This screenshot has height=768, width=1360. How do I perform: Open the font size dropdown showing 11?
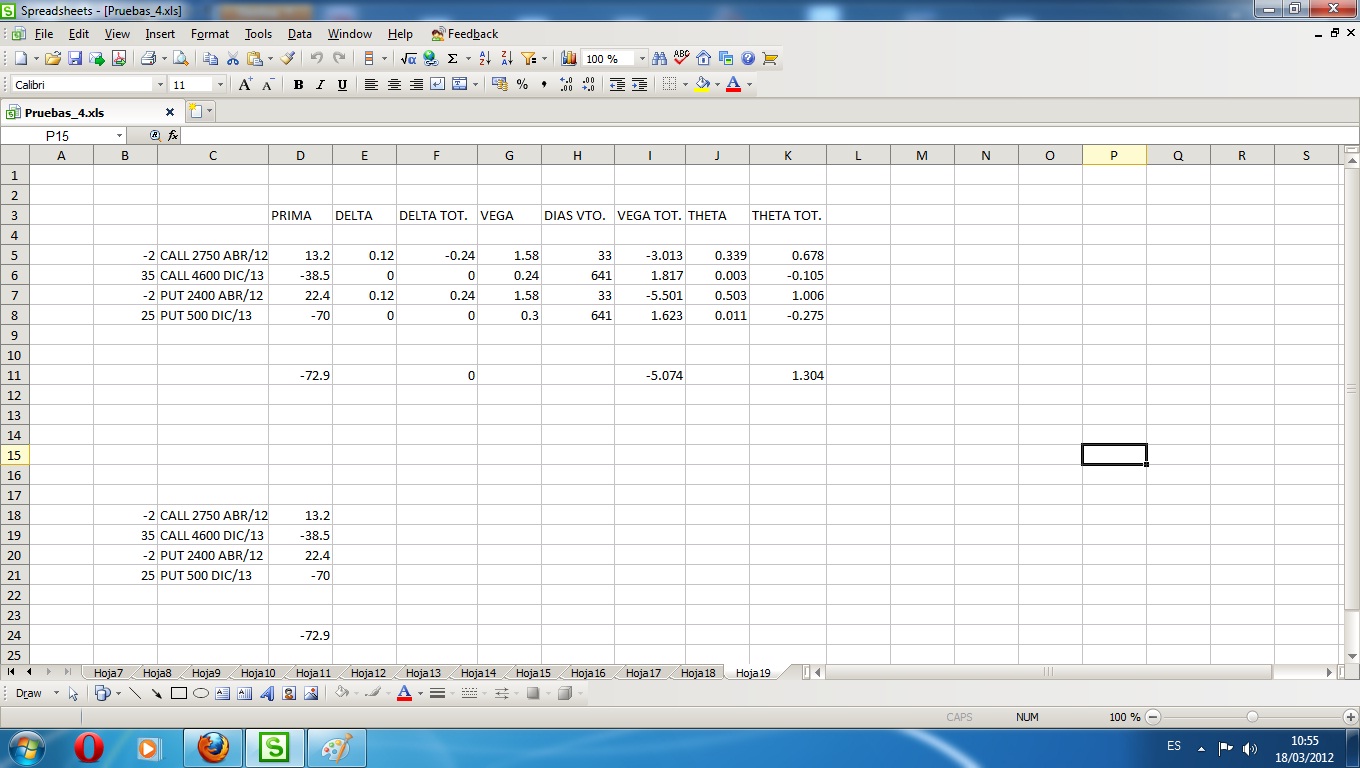(x=220, y=85)
